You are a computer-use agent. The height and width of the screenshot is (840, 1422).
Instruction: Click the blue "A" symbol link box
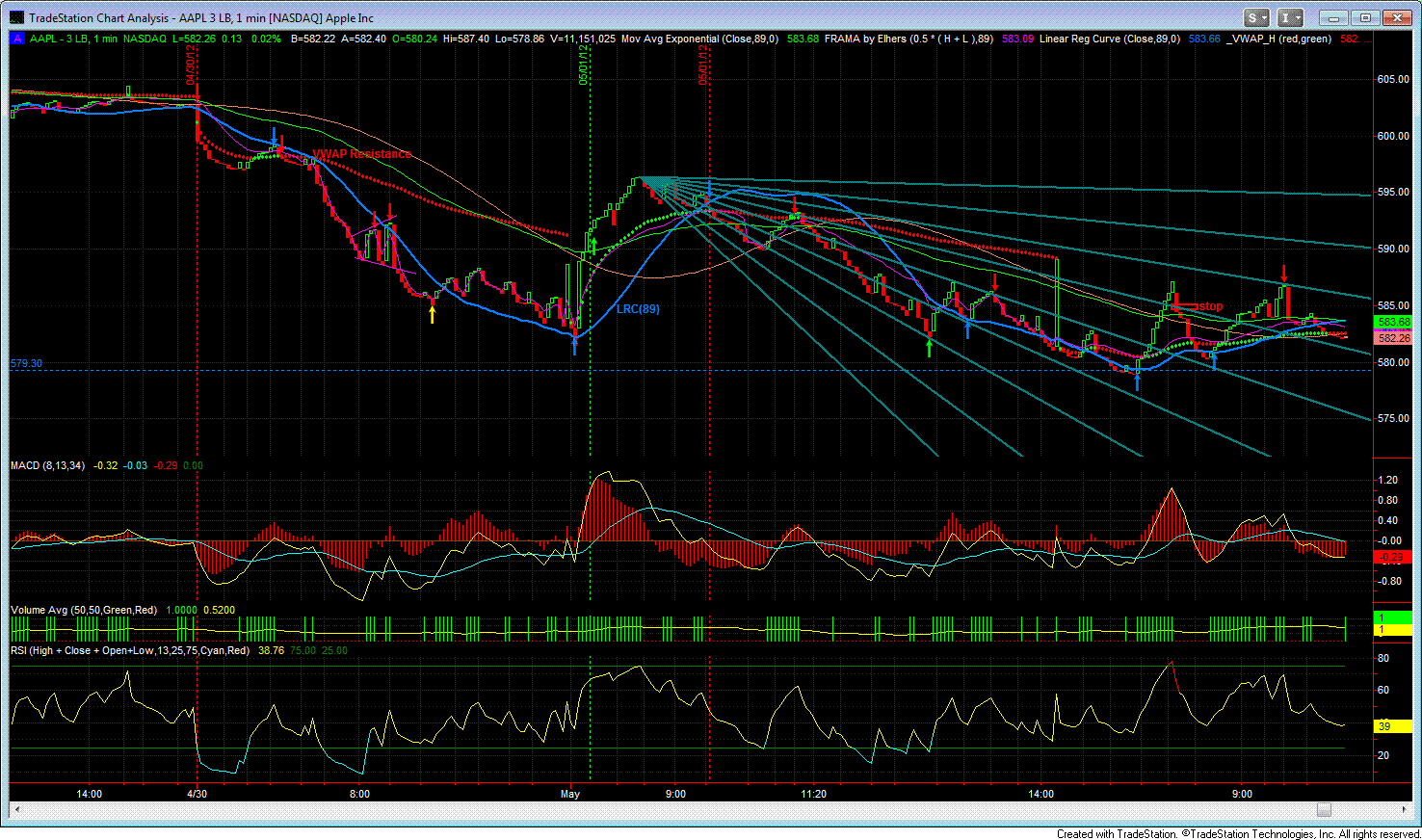[x=16, y=39]
